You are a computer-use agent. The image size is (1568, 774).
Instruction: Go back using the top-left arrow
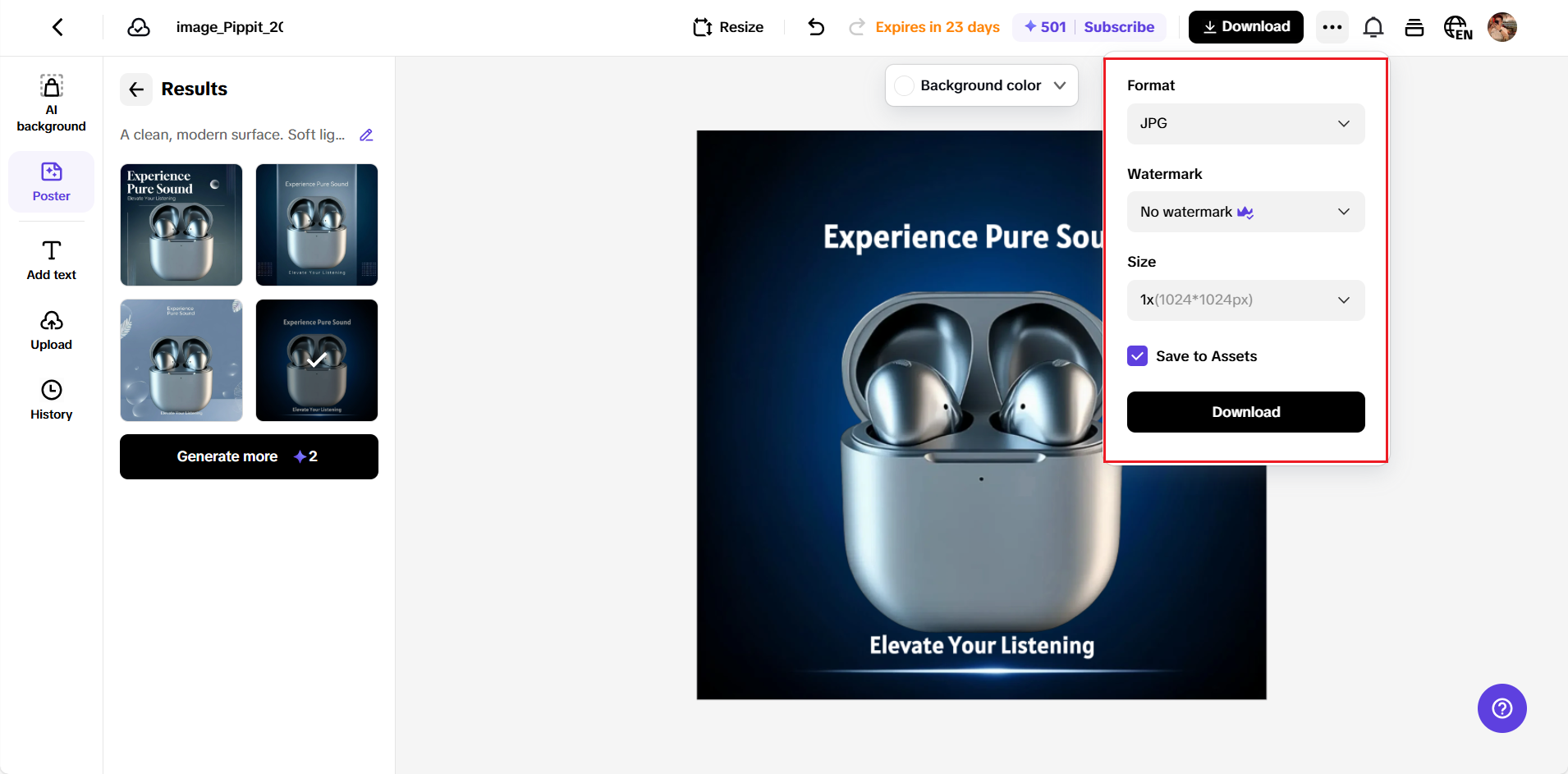point(57,27)
